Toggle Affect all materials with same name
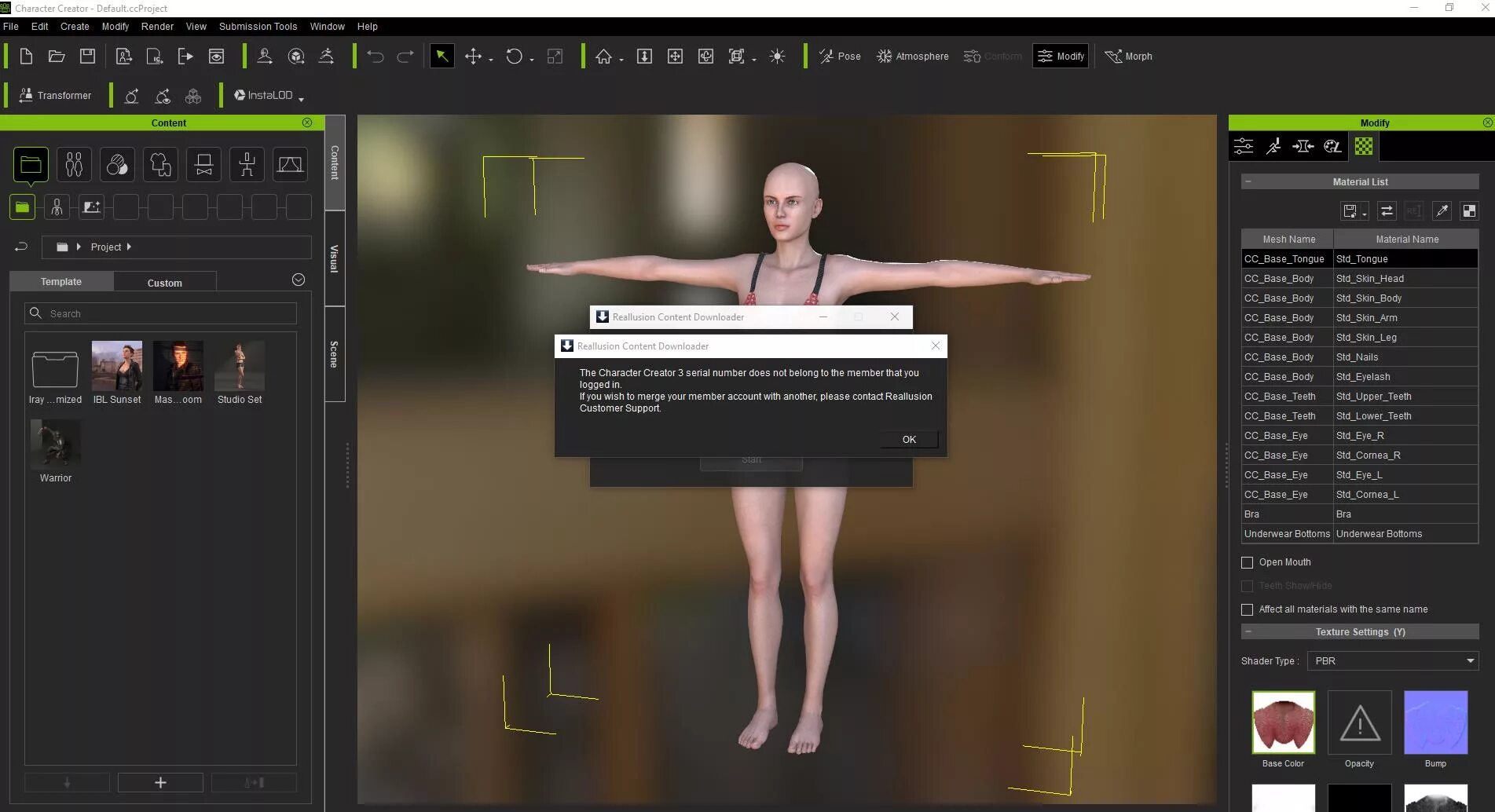This screenshot has height=812, width=1495. [1247, 609]
